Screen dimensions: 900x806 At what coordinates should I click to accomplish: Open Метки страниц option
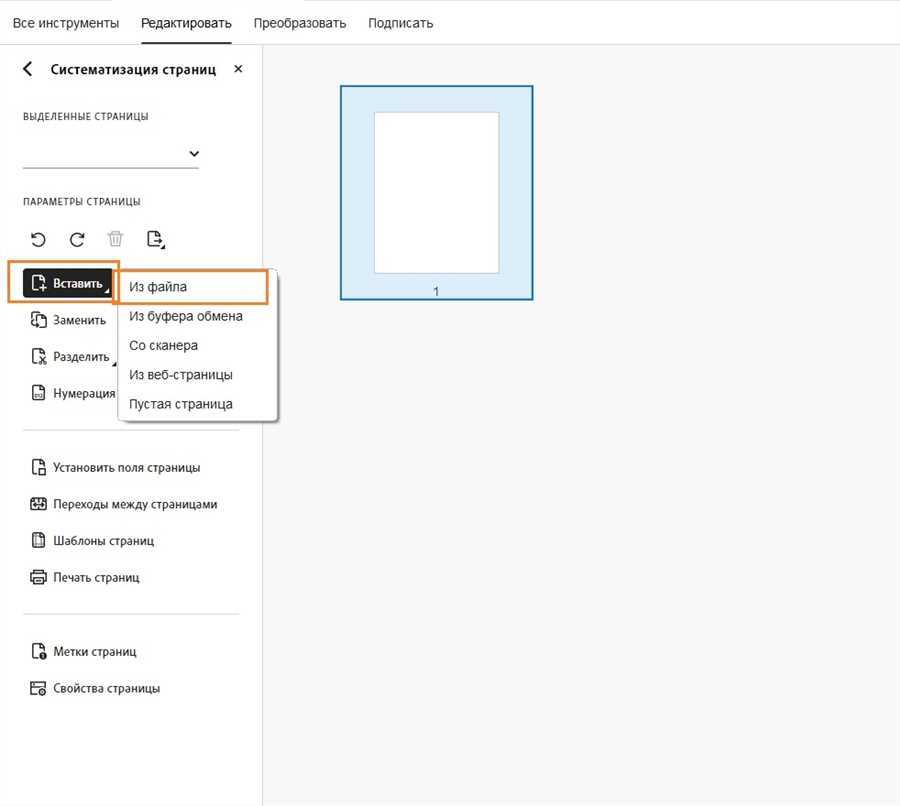point(84,652)
